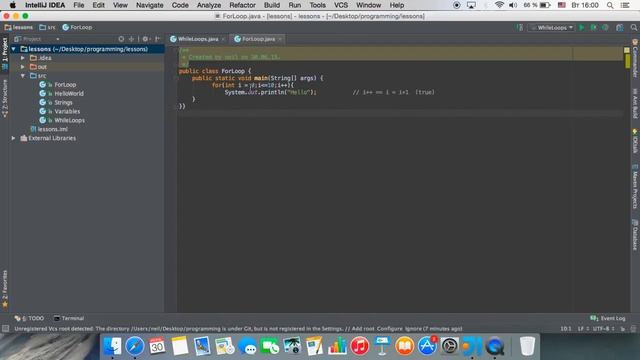Open Search Everywhere magnifier in IDE toolbar

(633, 27)
